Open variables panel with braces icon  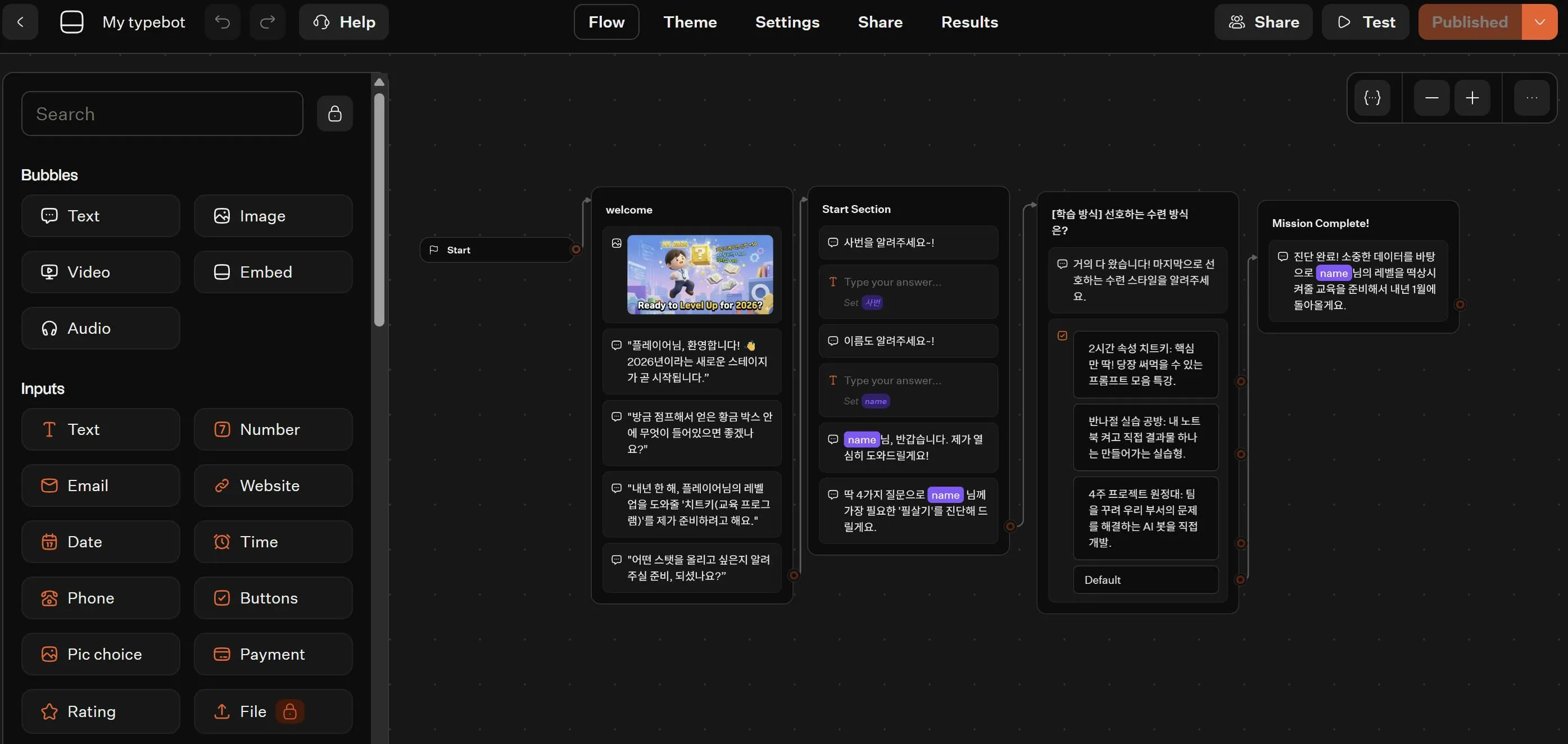click(1372, 98)
